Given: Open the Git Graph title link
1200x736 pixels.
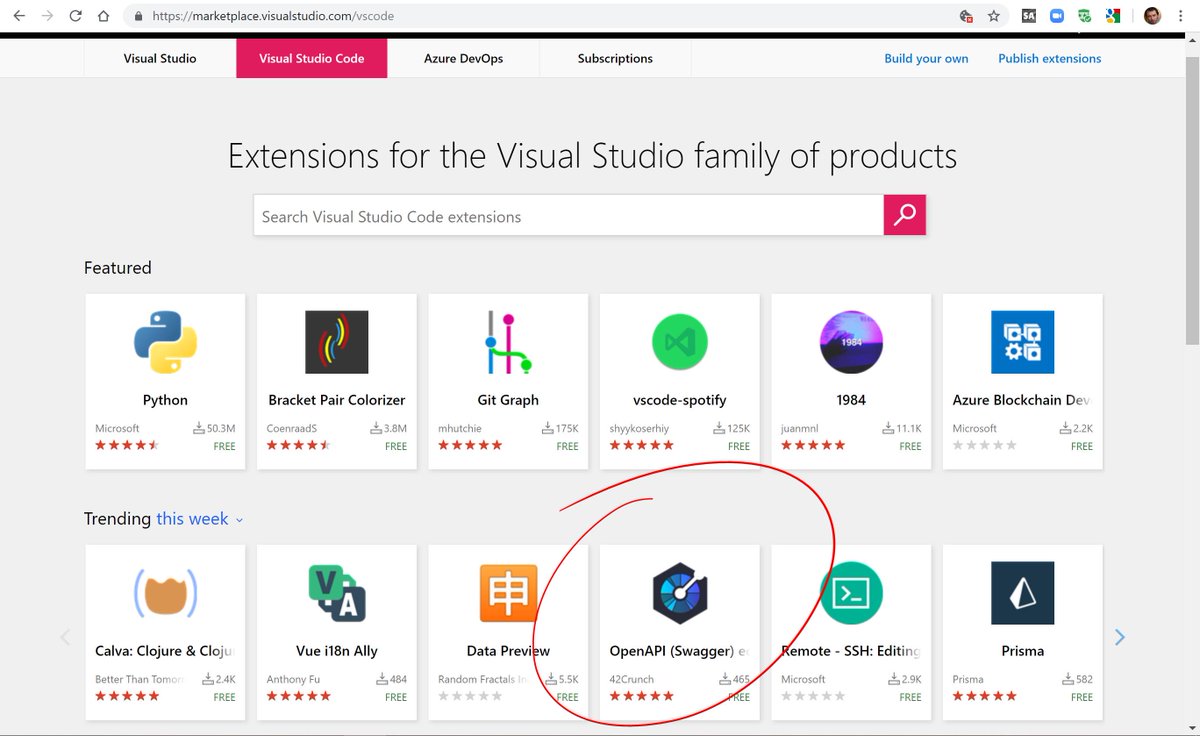Looking at the screenshot, I should (x=508, y=400).
